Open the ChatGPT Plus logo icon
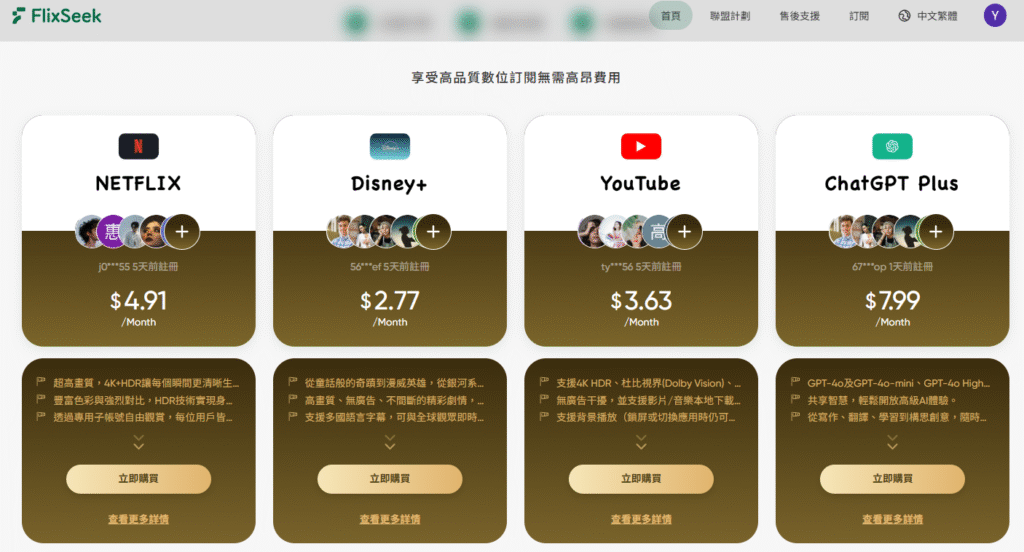This screenshot has width=1024, height=552. [x=892, y=146]
